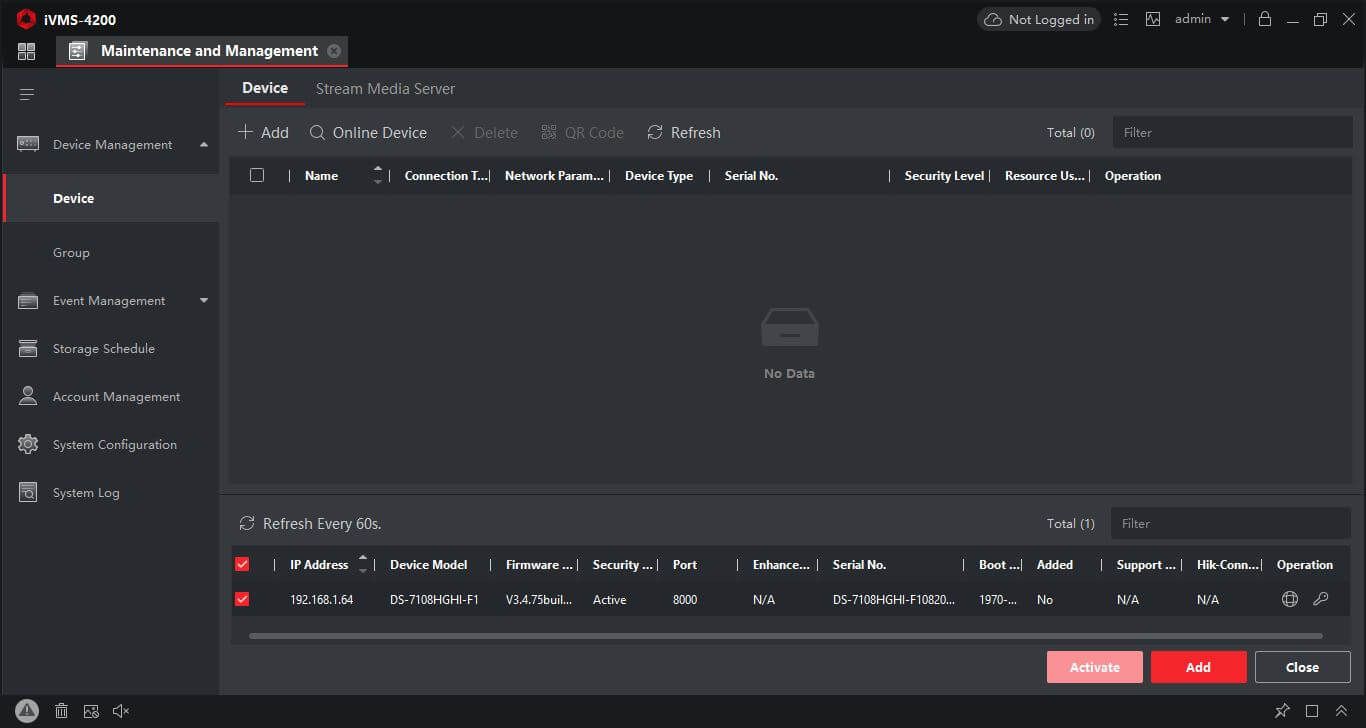Click the window square icon in status bar
Screen dimensions: 1366x728
[x=1312, y=712]
